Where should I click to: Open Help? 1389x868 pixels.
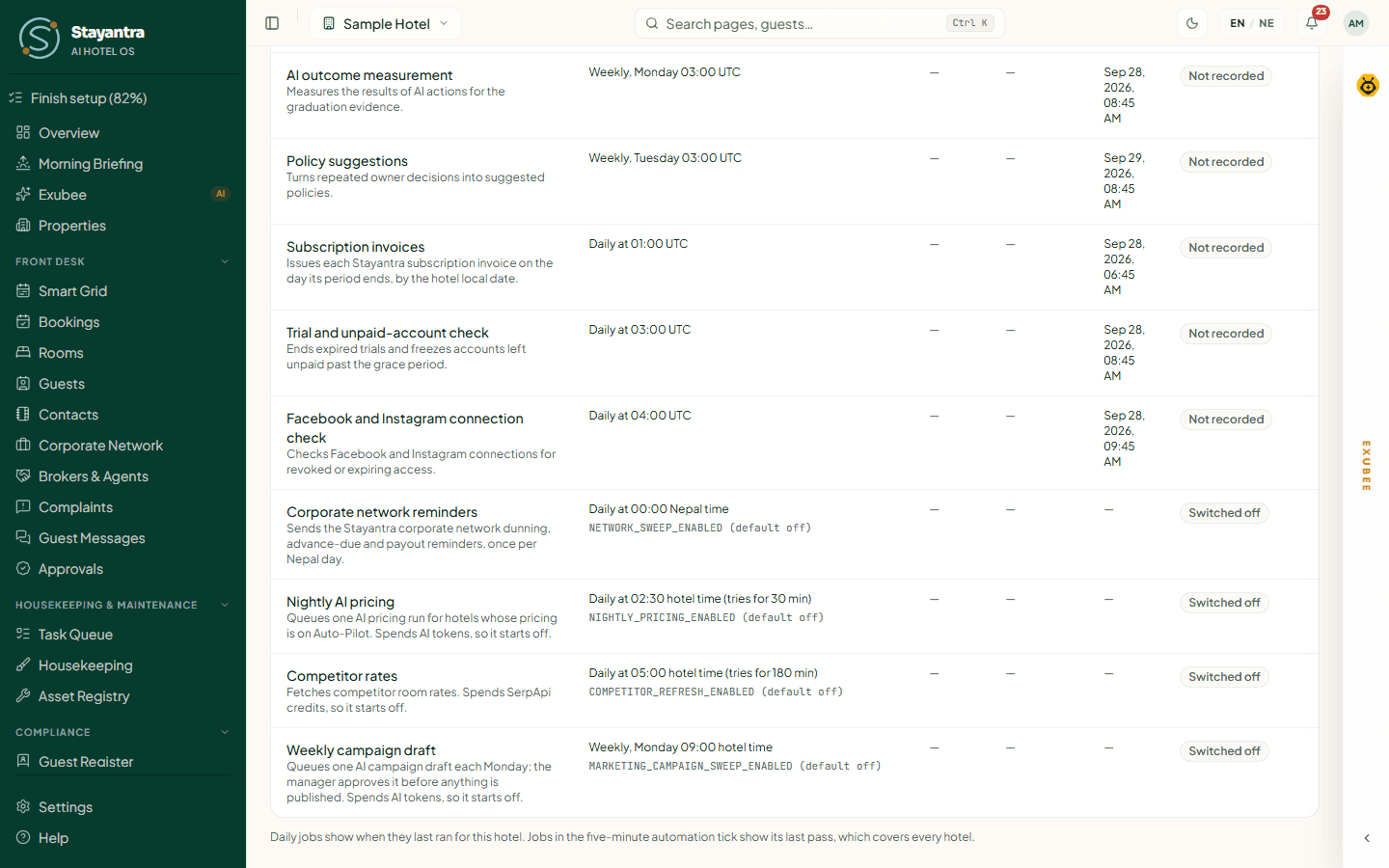(123, 838)
